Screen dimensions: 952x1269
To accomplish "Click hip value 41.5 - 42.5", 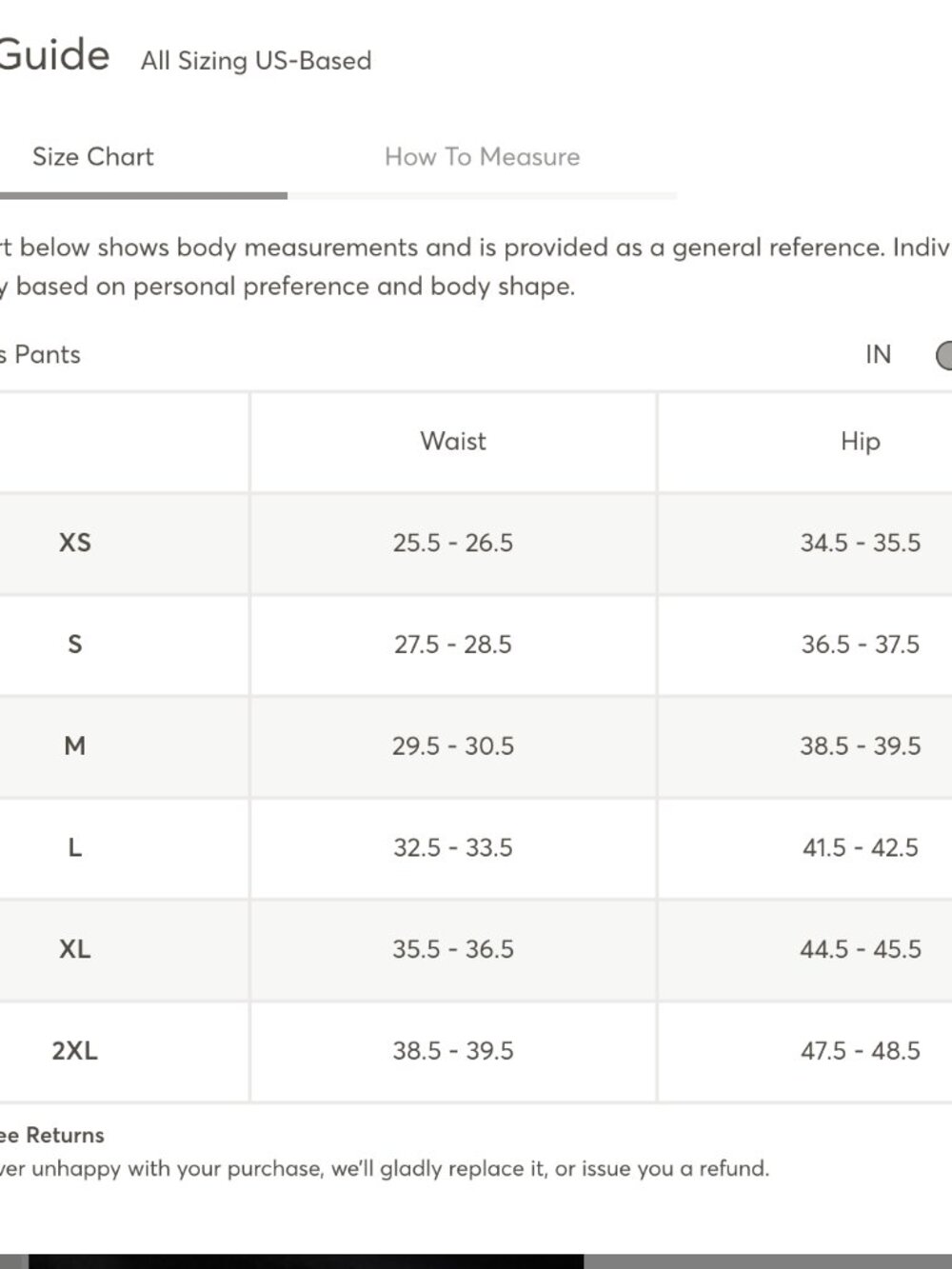I will pyautogui.click(x=861, y=847).
